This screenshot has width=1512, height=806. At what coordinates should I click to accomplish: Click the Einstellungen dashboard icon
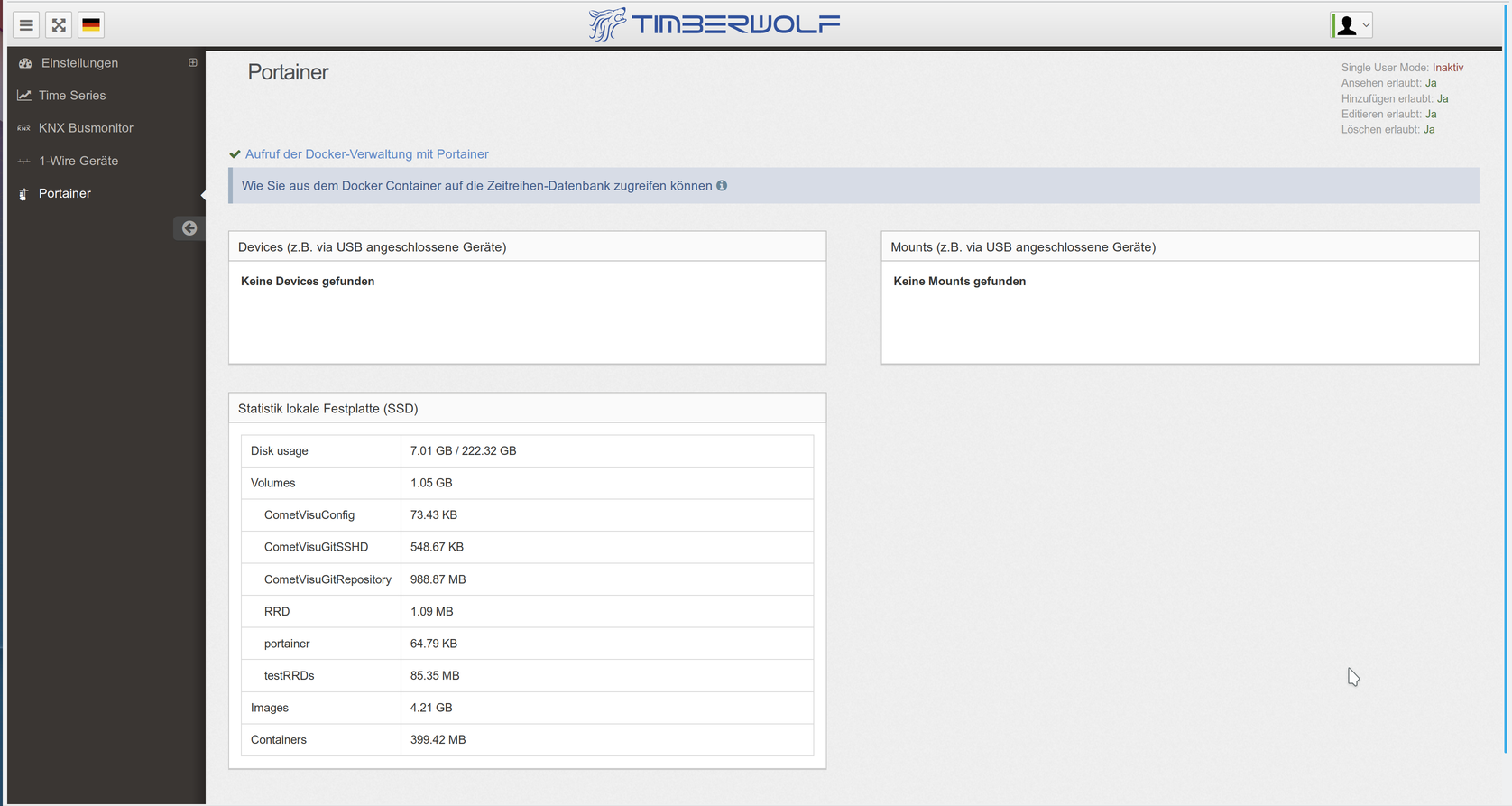[x=24, y=63]
